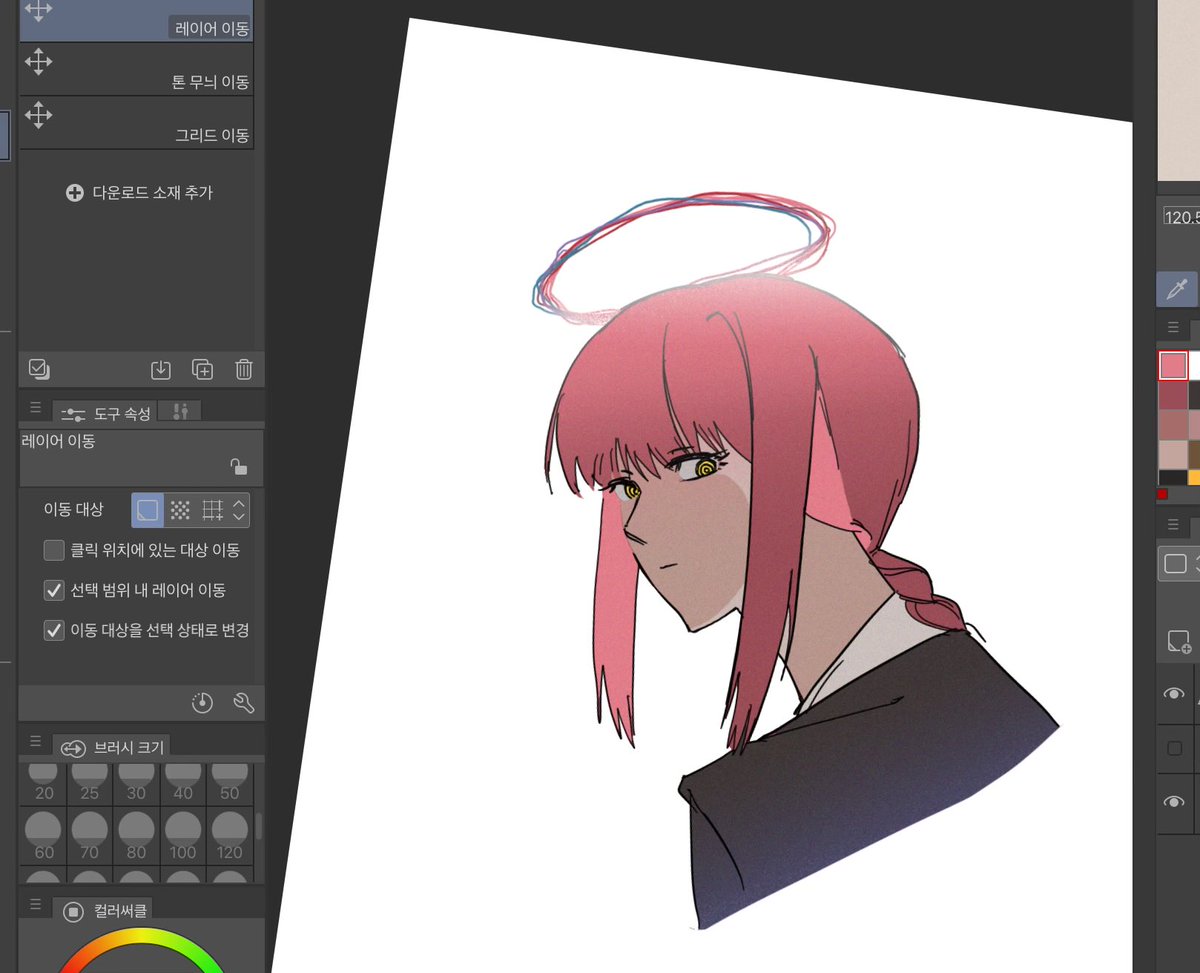Click the up-down stepper beside 이동 대상 options
The height and width of the screenshot is (973, 1200).
239,510
